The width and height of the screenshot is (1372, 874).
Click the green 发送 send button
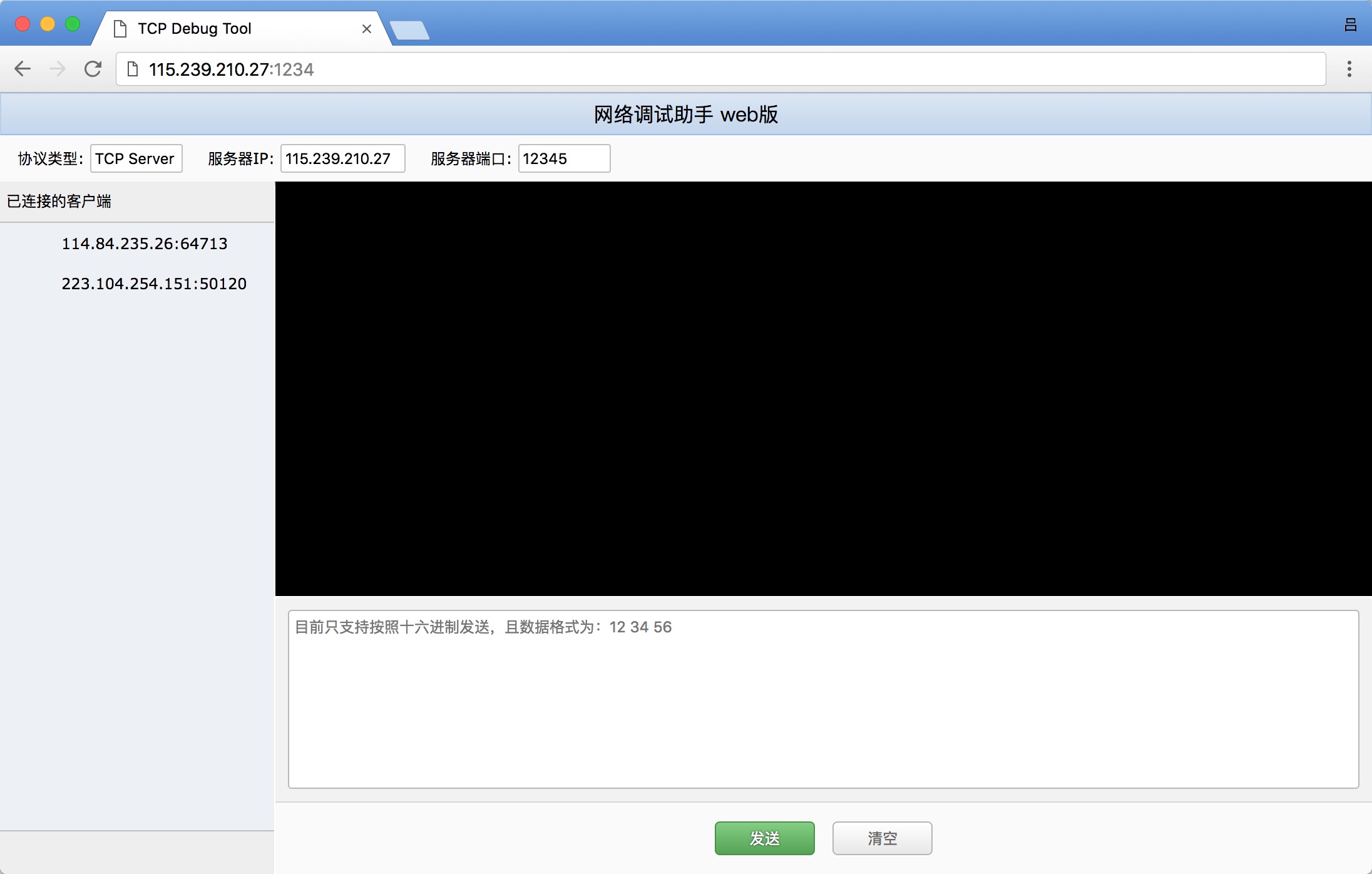coord(764,838)
